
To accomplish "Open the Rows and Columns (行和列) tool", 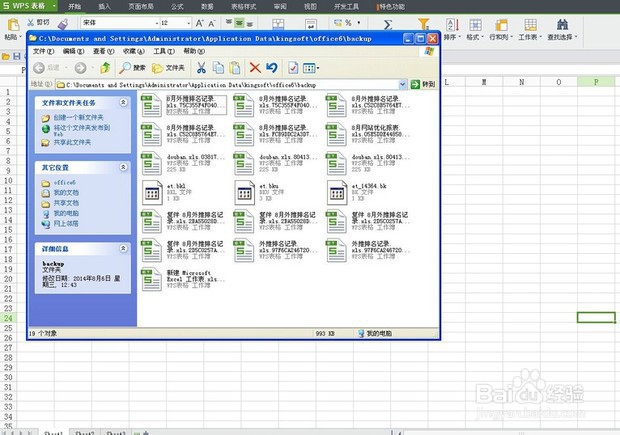I will point(501,29).
